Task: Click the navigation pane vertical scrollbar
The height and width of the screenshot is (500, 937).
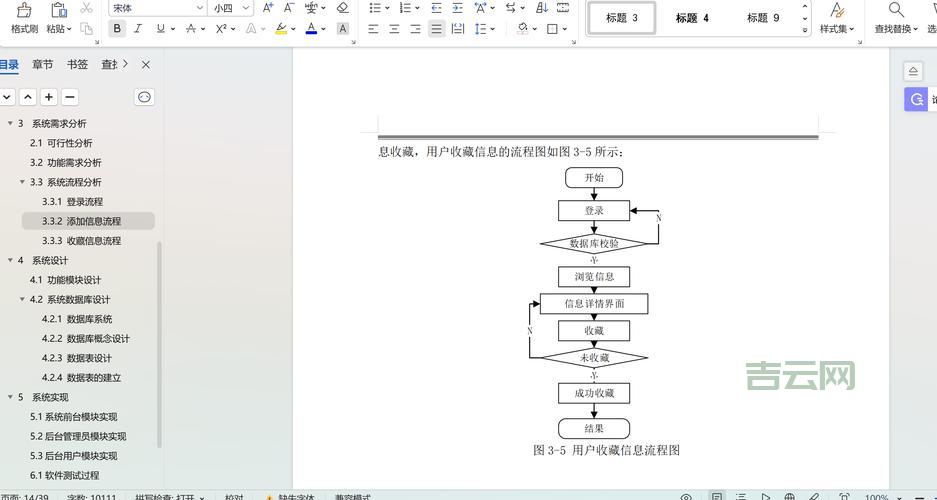Action: coord(159,344)
